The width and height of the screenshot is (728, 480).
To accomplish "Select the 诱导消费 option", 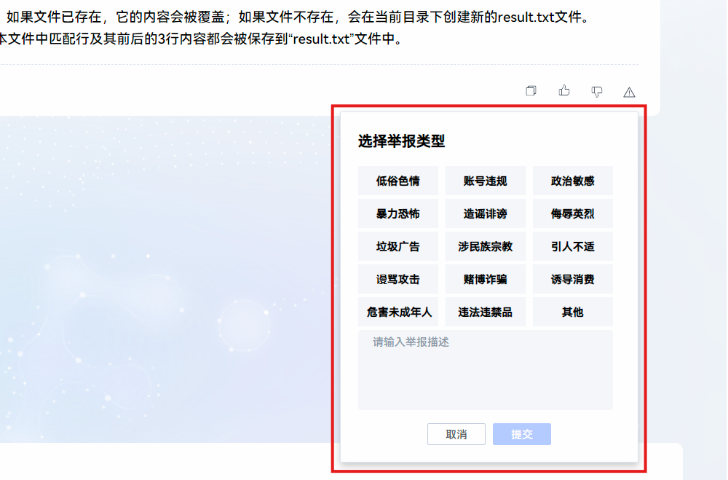I will tap(572, 279).
